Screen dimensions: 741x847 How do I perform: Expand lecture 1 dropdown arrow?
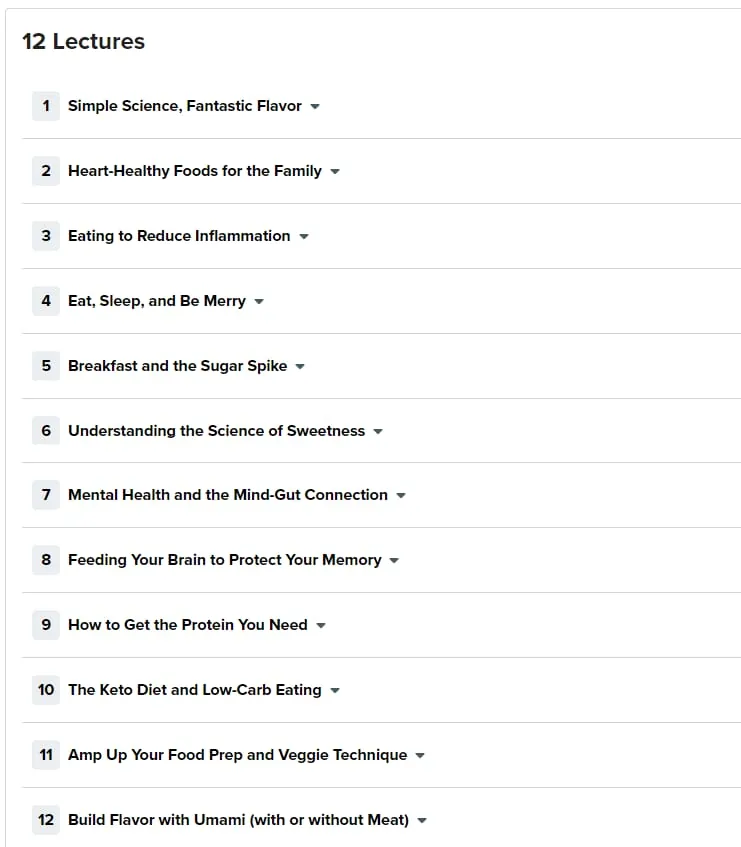pos(315,106)
